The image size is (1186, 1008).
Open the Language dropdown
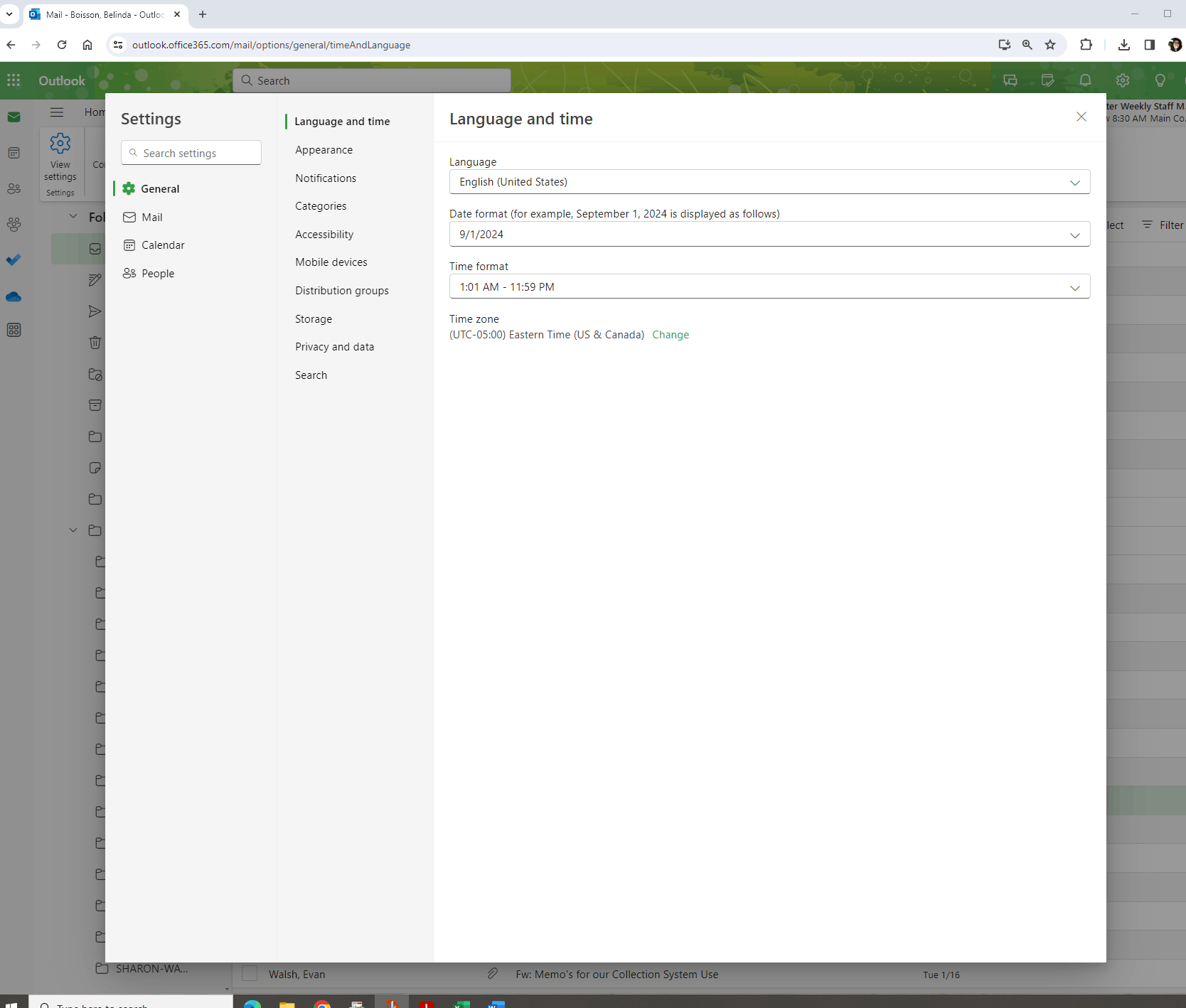click(x=769, y=182)
